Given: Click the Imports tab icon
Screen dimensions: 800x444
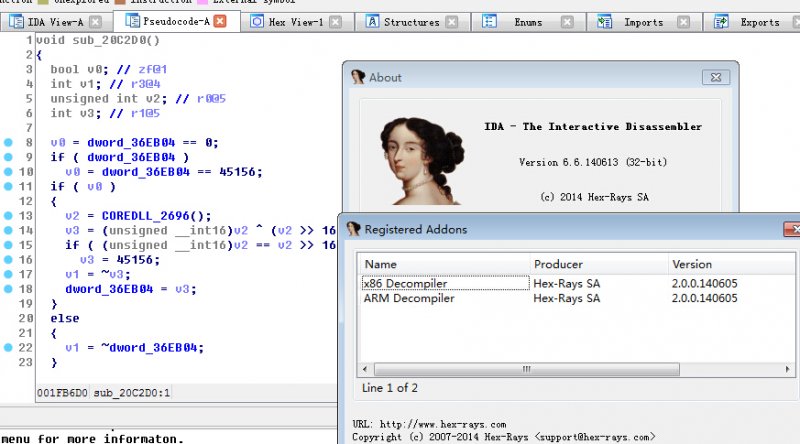Looking at the screenshot, I should (605, 22).
